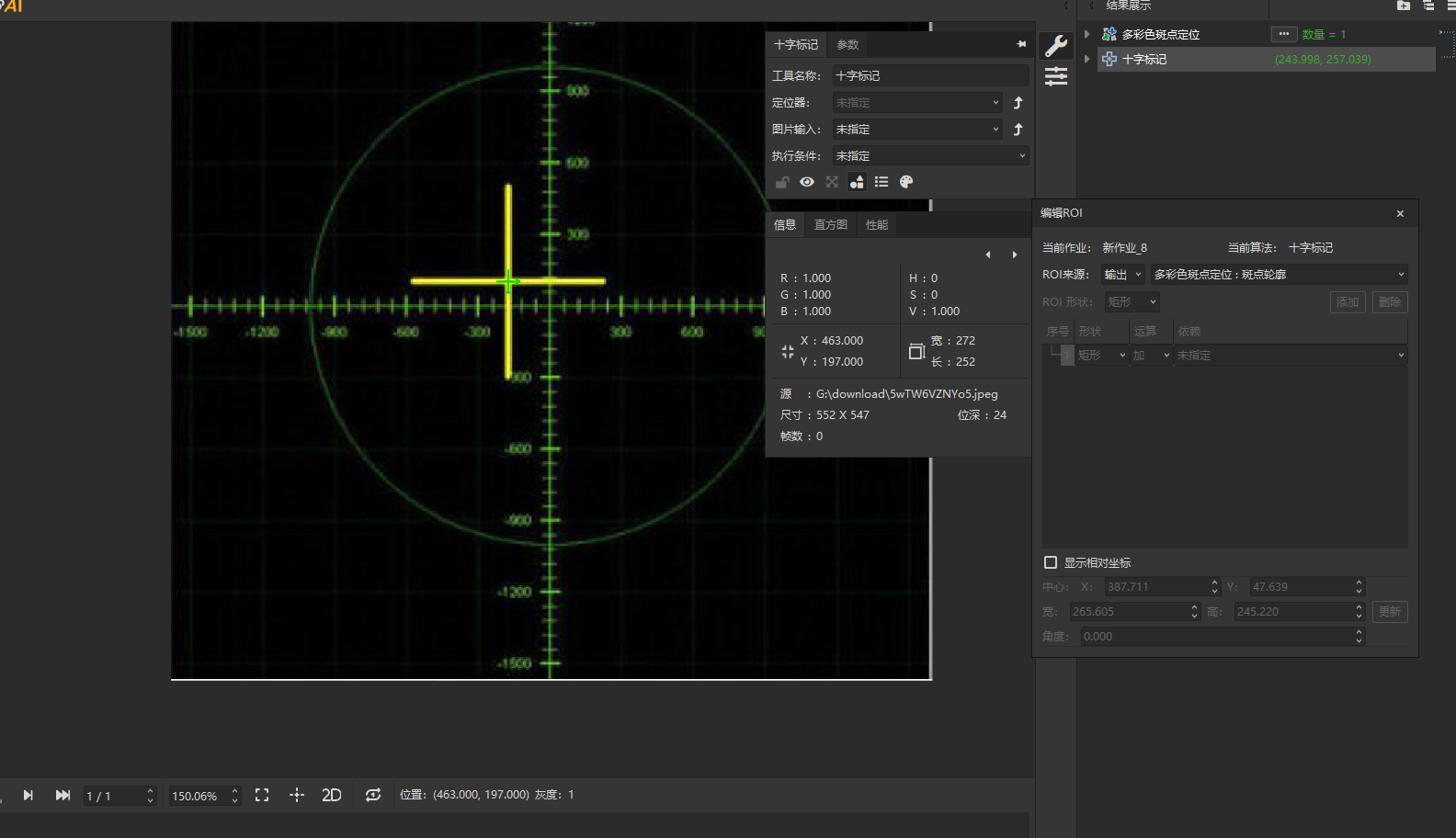Open the 图片输入 dropdown
This screenshot has height=838, width=1456.
tap(917, 130)
